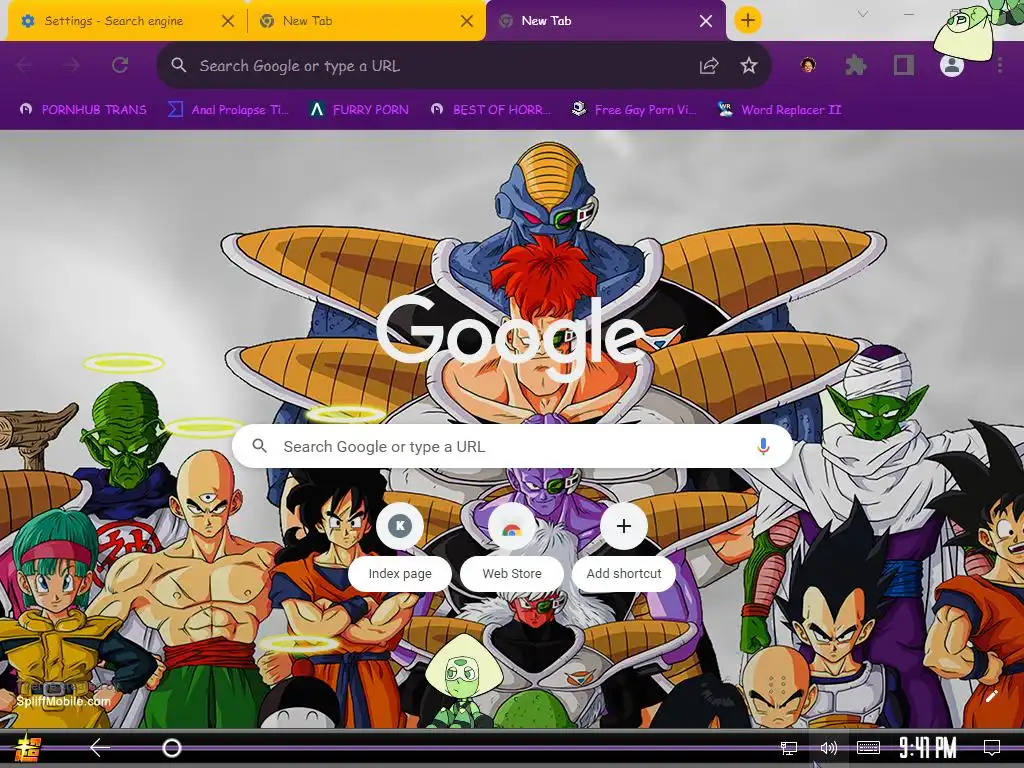Go forward with the toolbar forward arrow
1024x768 pixels.
72,65
